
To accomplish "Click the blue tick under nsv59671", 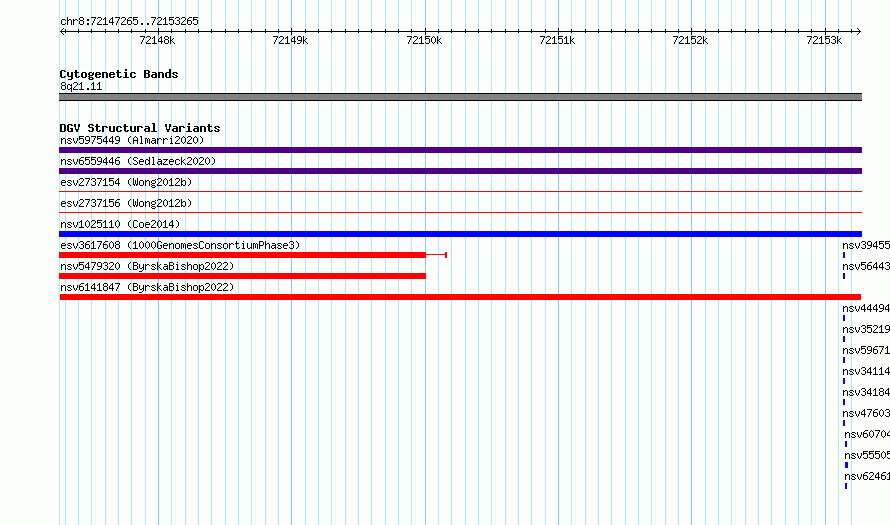I will [x=844, y=360].
